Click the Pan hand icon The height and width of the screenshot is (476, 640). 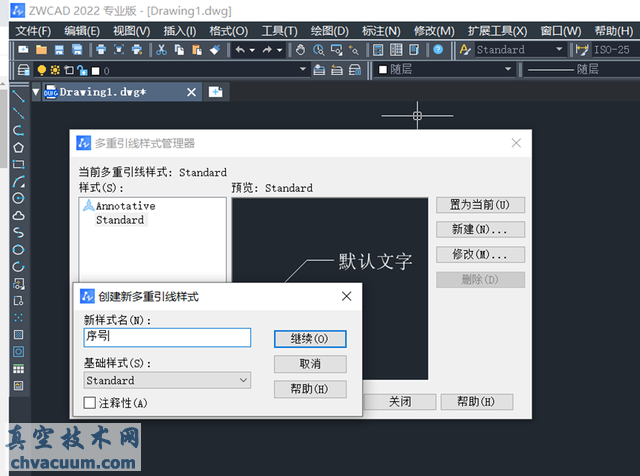(x=300, y=49)
